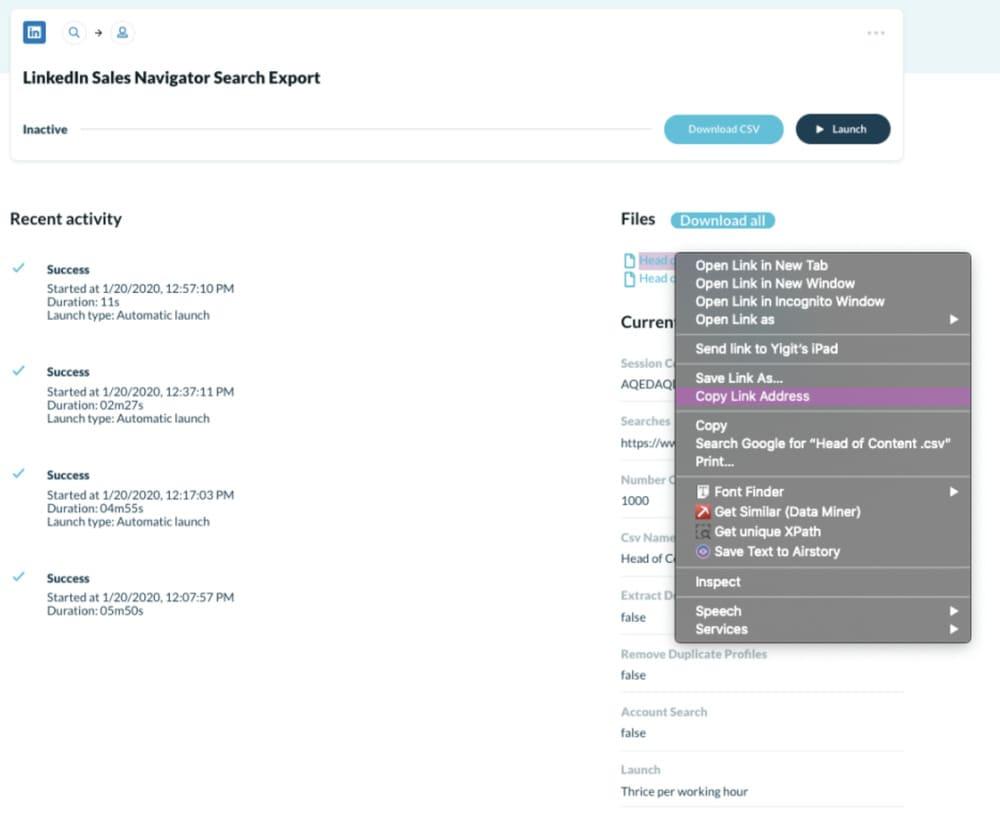Click the Launch setting label

click(x=641, y=770)
